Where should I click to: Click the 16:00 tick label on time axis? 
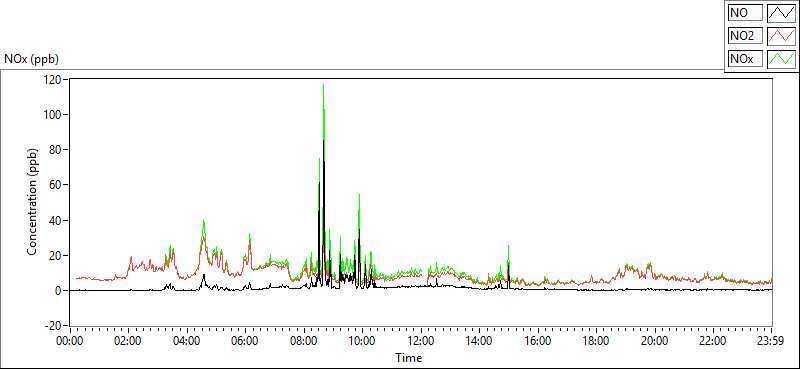(538, 339)
